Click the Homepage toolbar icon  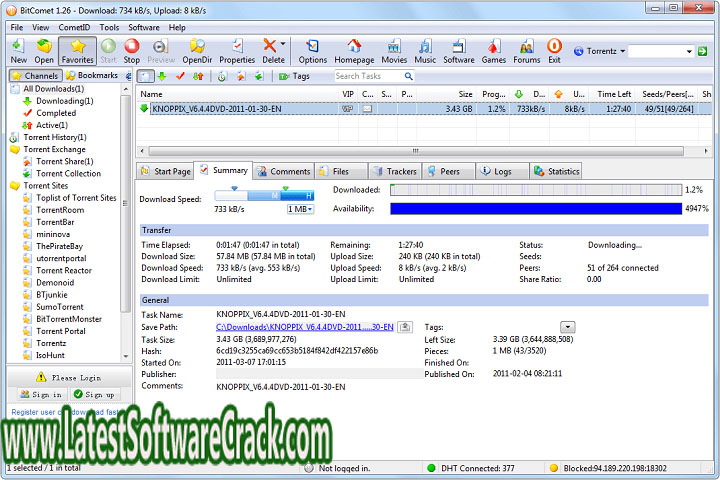click(x=353, y=50)
